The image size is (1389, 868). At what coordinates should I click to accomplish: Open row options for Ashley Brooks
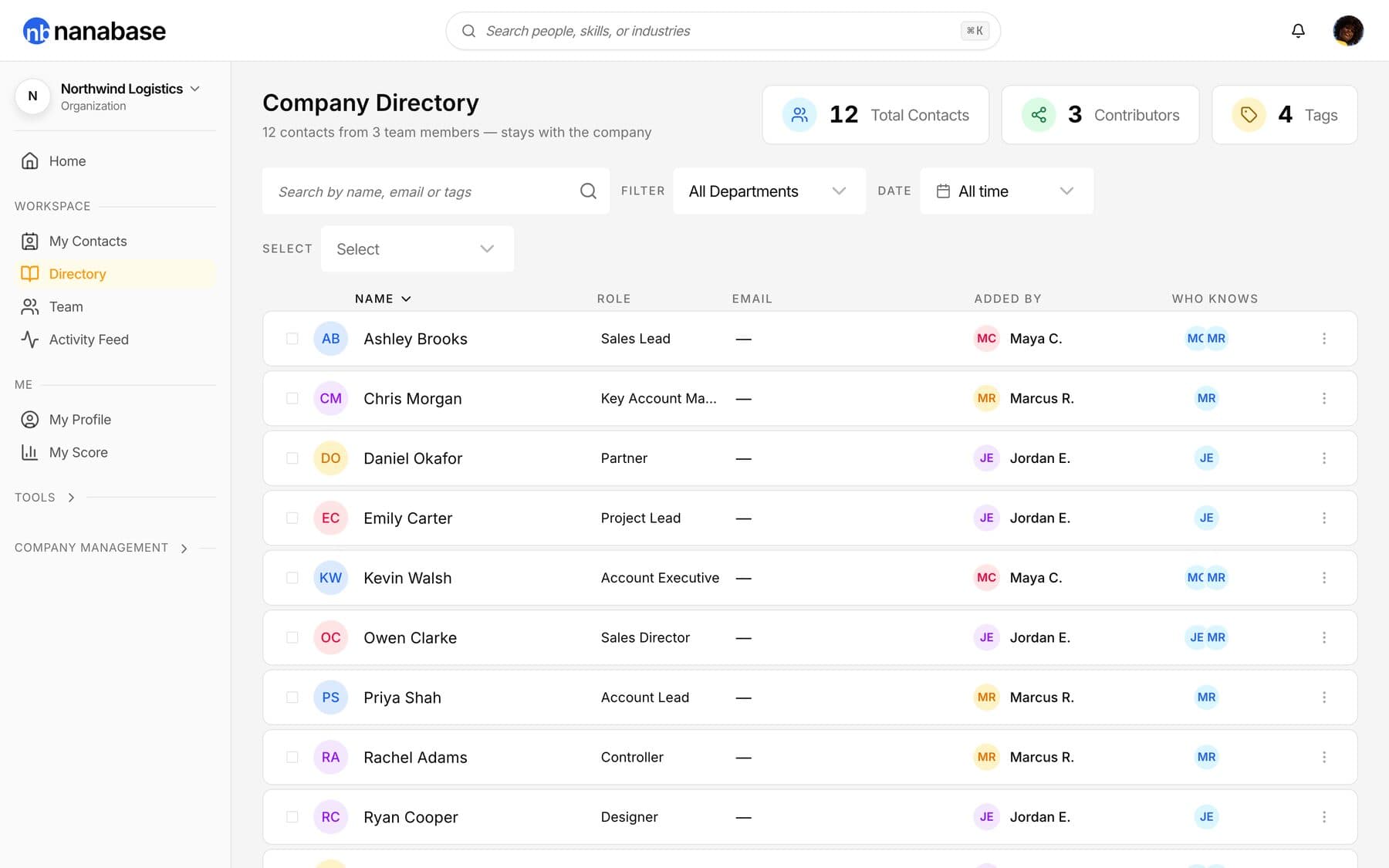[1324, 339]
